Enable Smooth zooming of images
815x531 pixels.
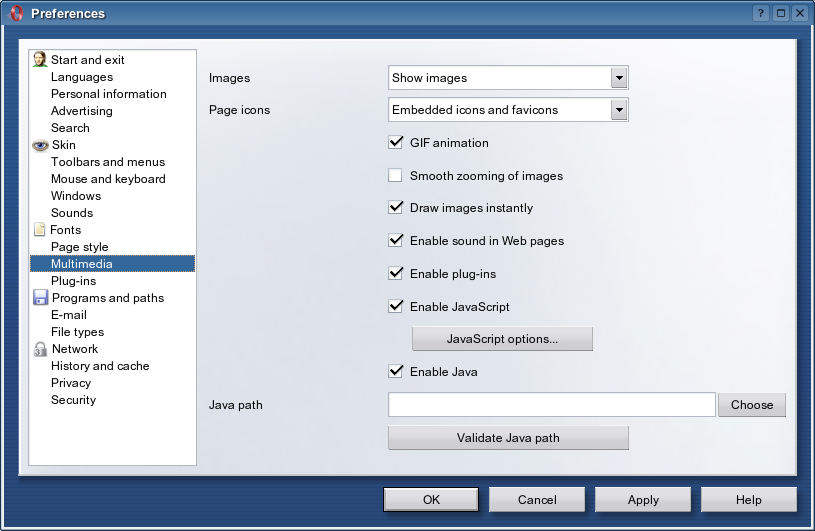(x=395, y=176)
